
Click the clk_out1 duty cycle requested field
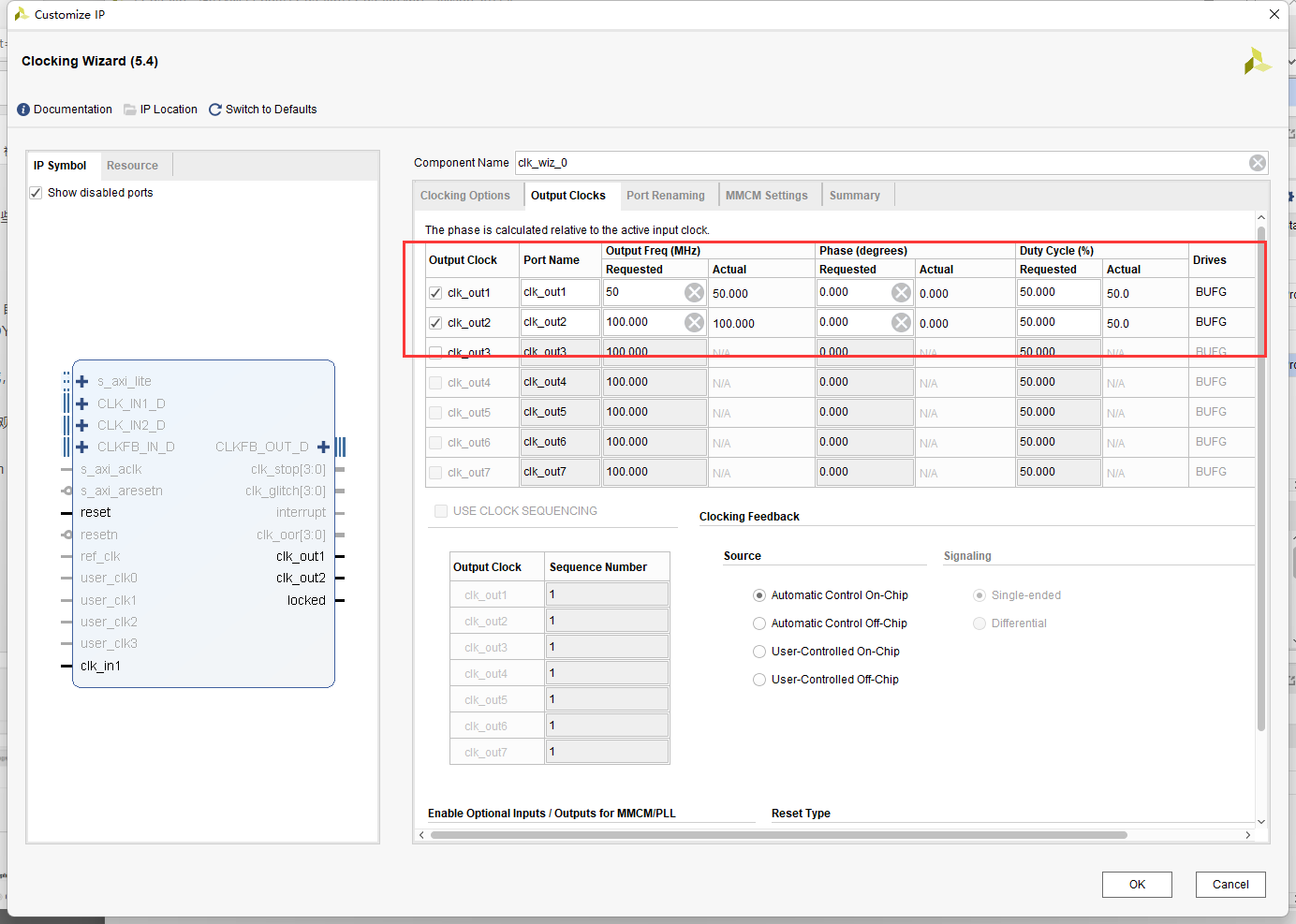(1058, 292)
